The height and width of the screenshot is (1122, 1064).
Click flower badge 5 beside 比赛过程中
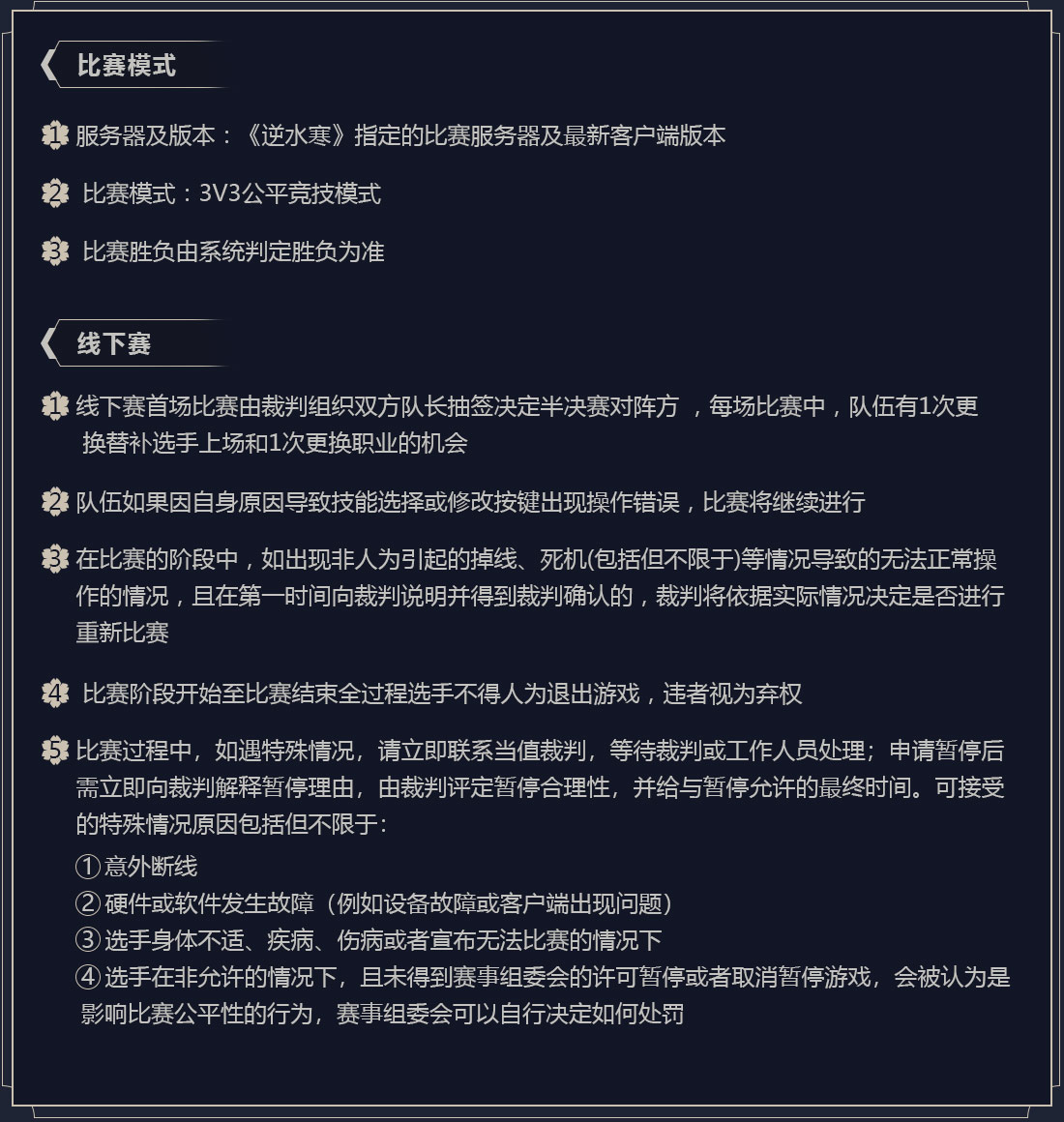coord(55,751)
